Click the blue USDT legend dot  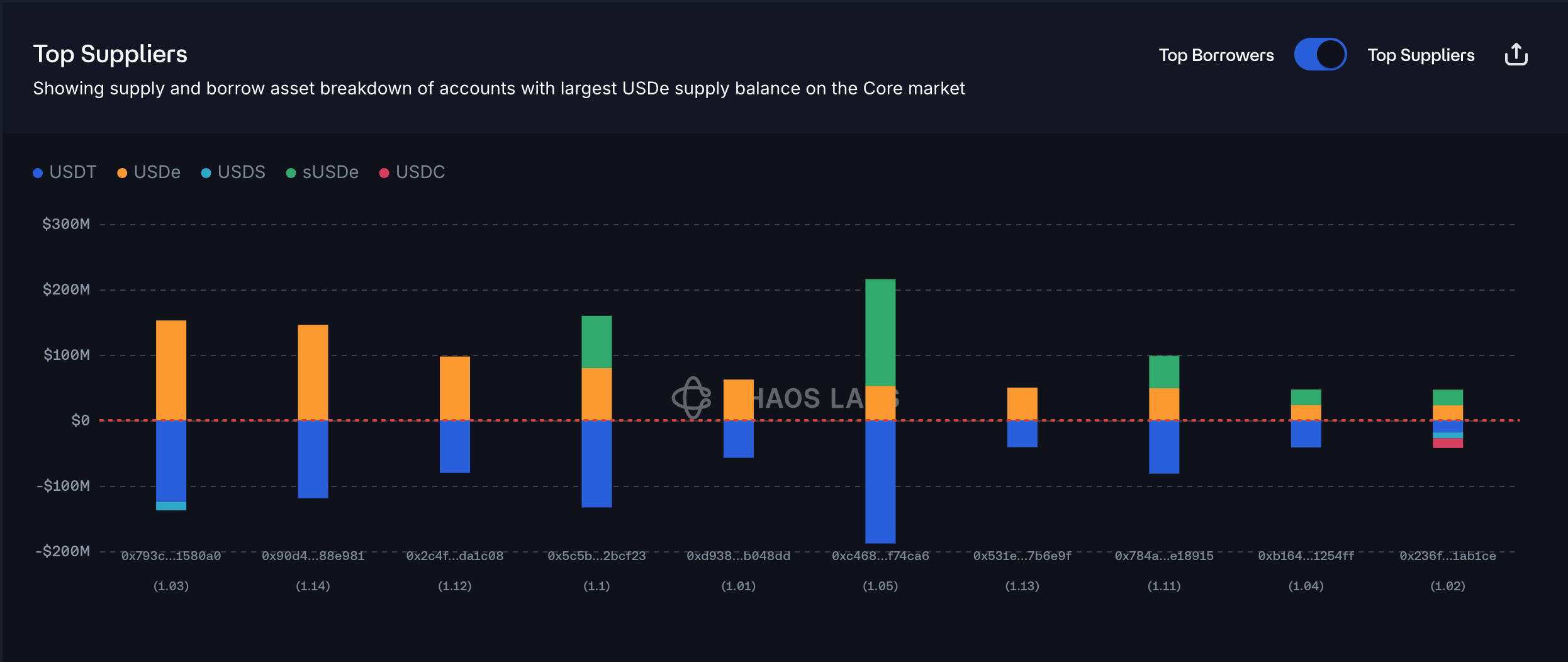tap(38, 173)
